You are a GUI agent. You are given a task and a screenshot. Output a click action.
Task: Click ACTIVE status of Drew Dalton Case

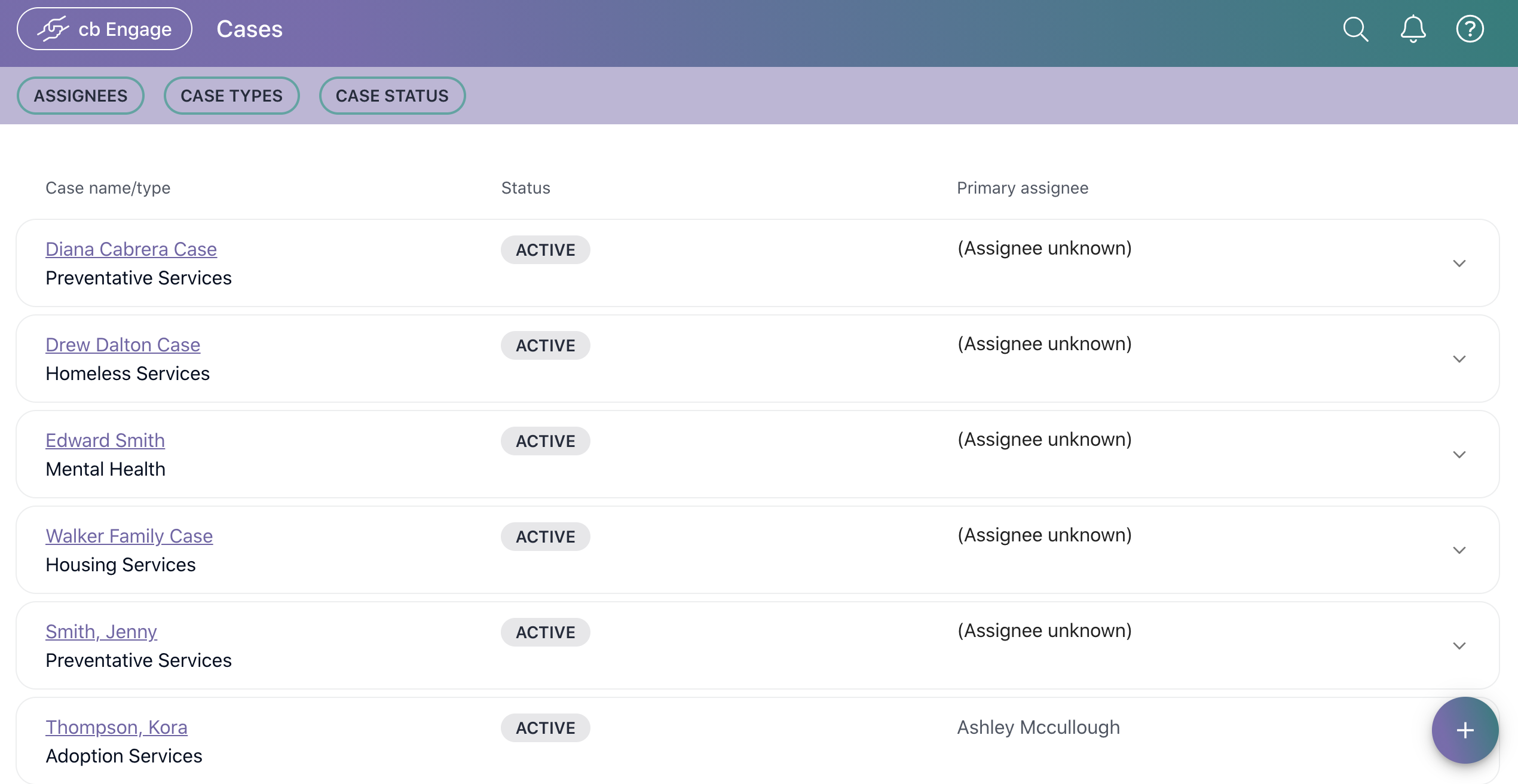point(546,345)
